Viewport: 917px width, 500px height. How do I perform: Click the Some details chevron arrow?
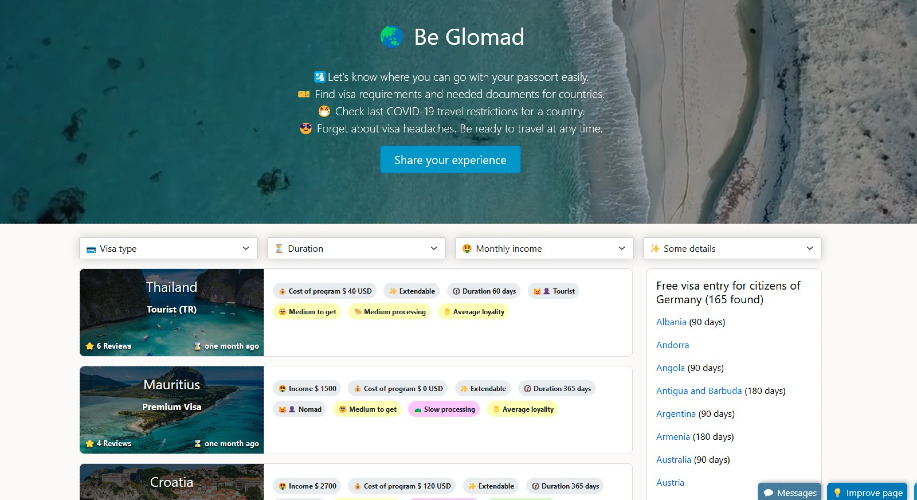pos(809,249)
